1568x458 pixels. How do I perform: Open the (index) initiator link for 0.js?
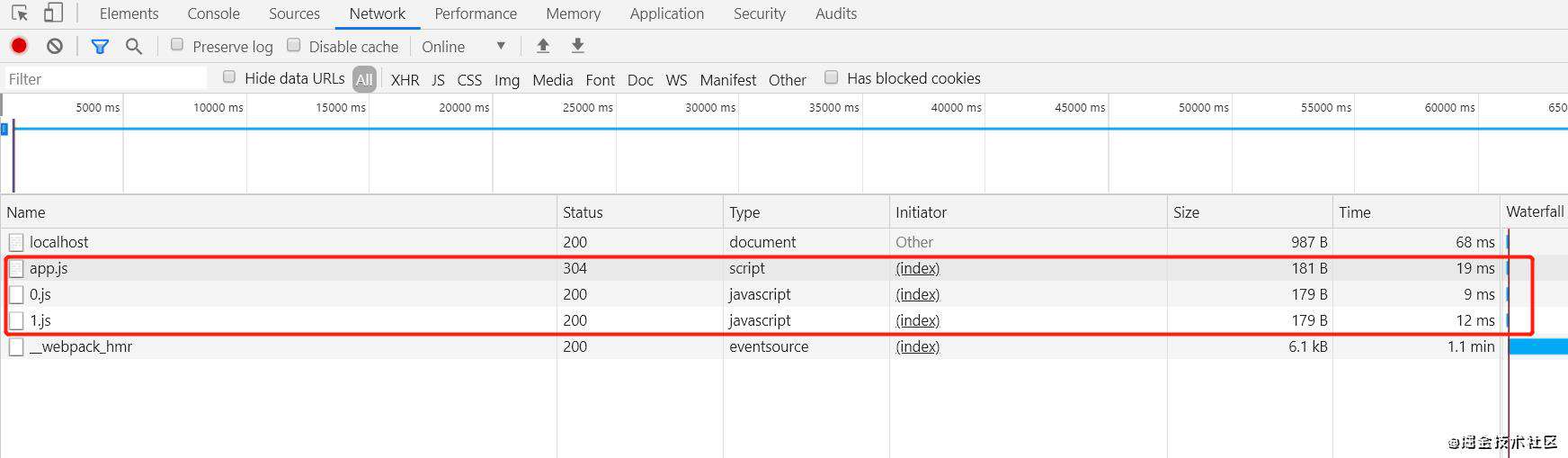point(917,294)
